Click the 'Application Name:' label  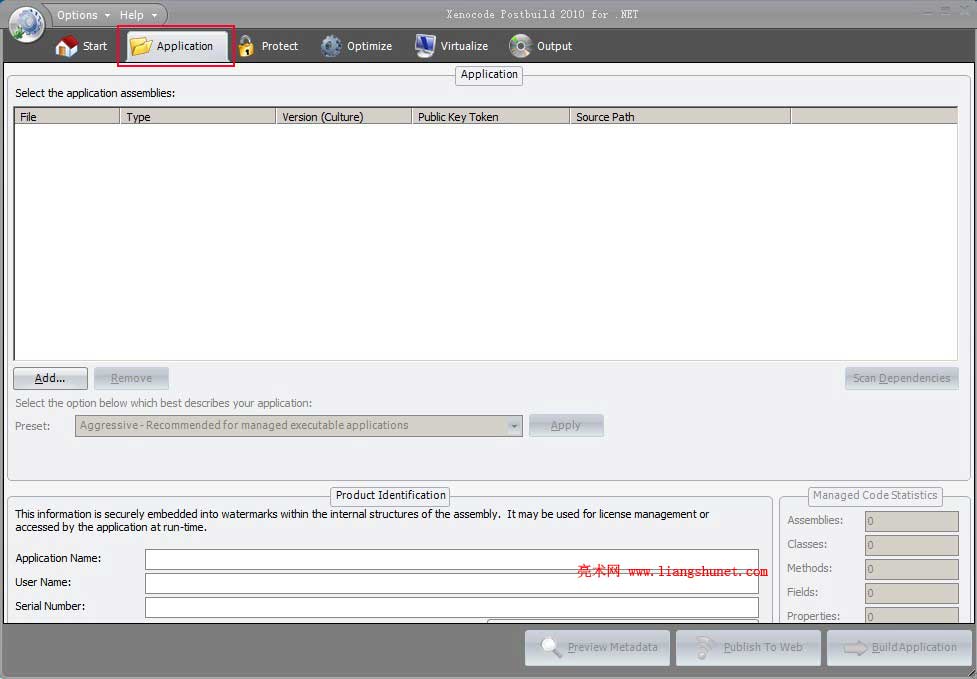click(58, 558)
